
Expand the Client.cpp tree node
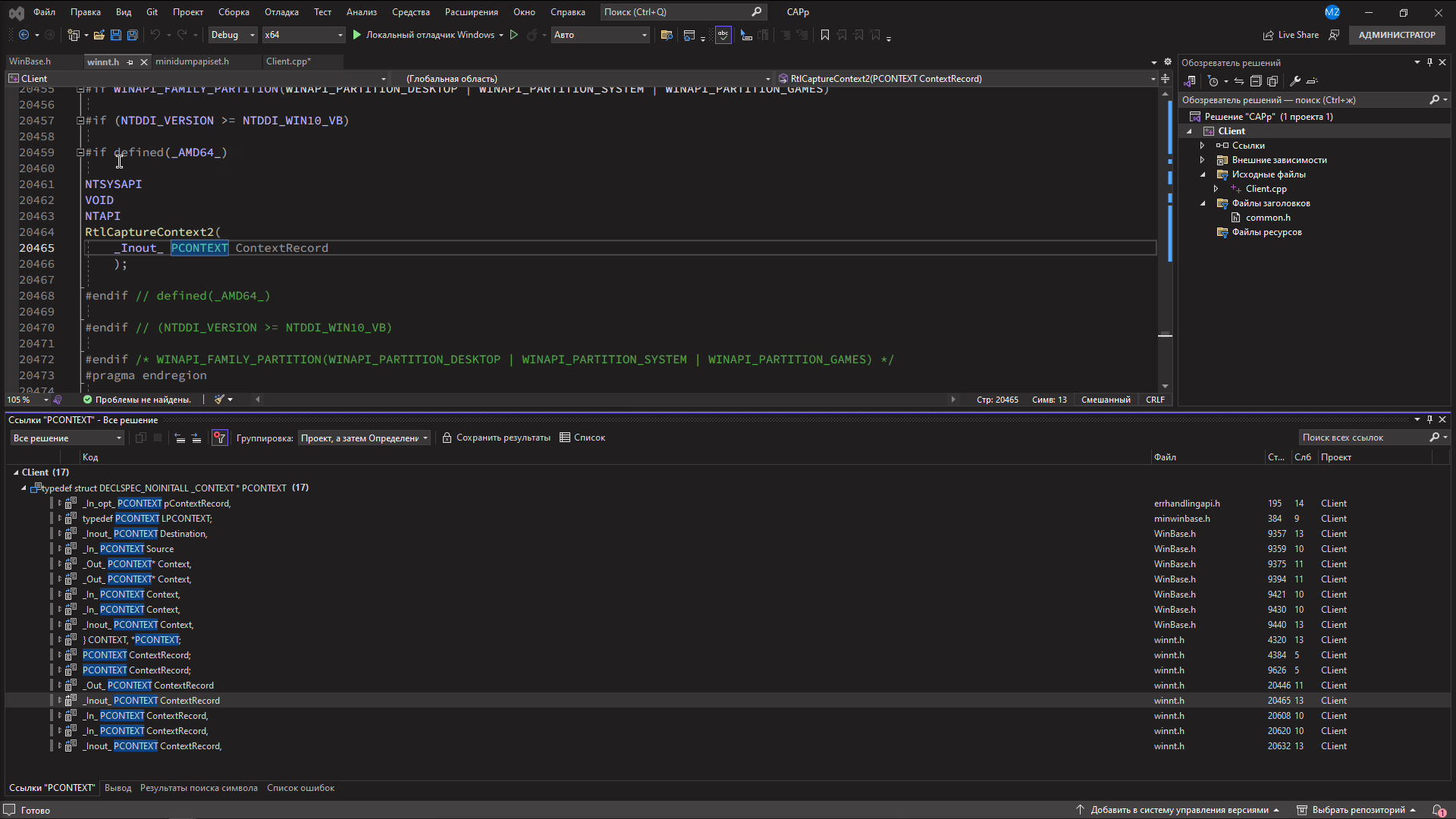[1216, 189]
